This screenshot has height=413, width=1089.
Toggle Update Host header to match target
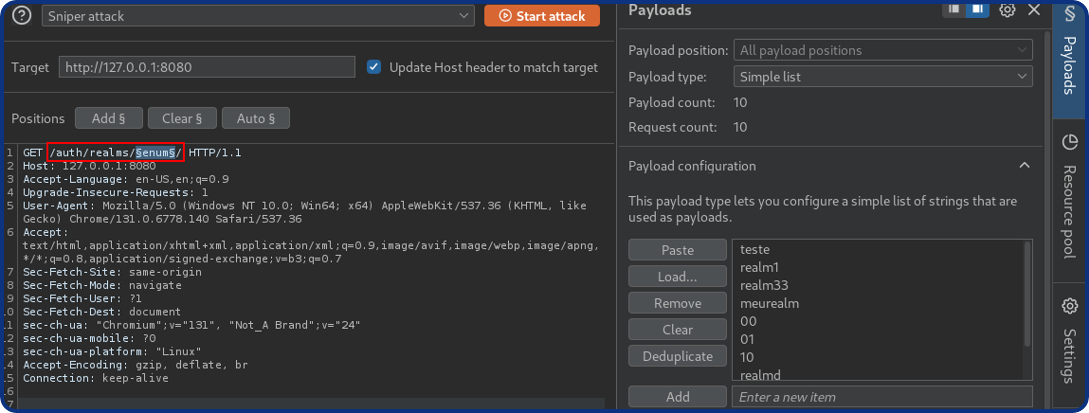[374, 67]
